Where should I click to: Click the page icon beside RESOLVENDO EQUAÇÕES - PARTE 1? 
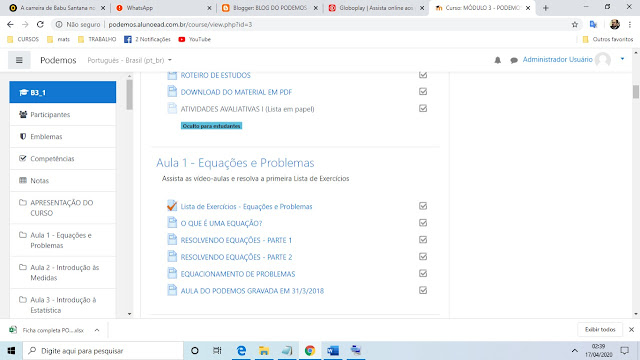coord(172,240)
